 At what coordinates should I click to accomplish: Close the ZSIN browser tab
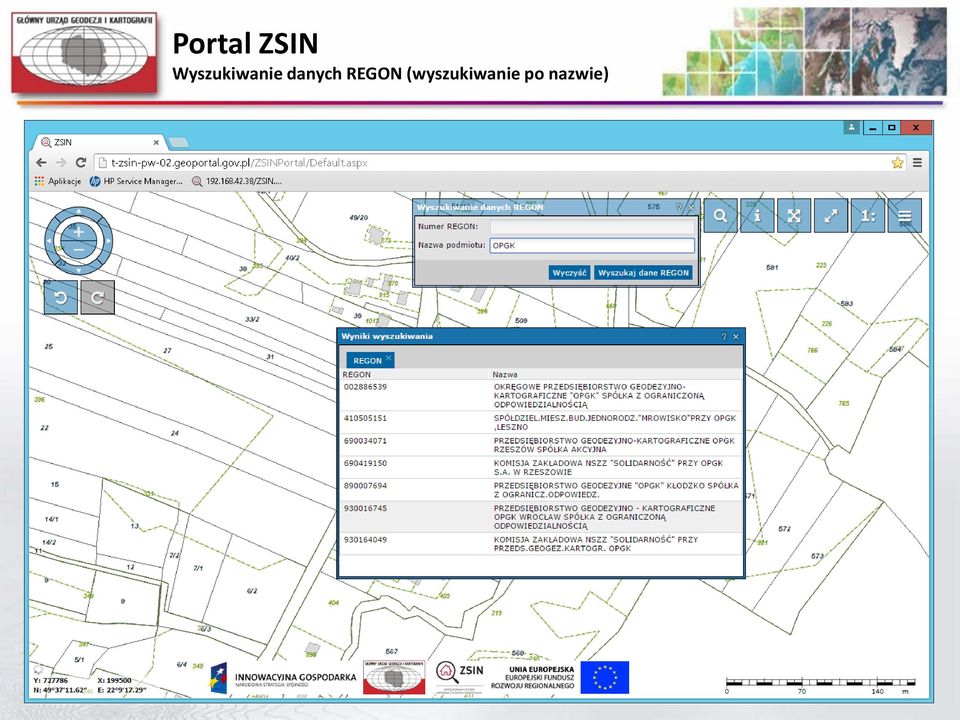156,142
